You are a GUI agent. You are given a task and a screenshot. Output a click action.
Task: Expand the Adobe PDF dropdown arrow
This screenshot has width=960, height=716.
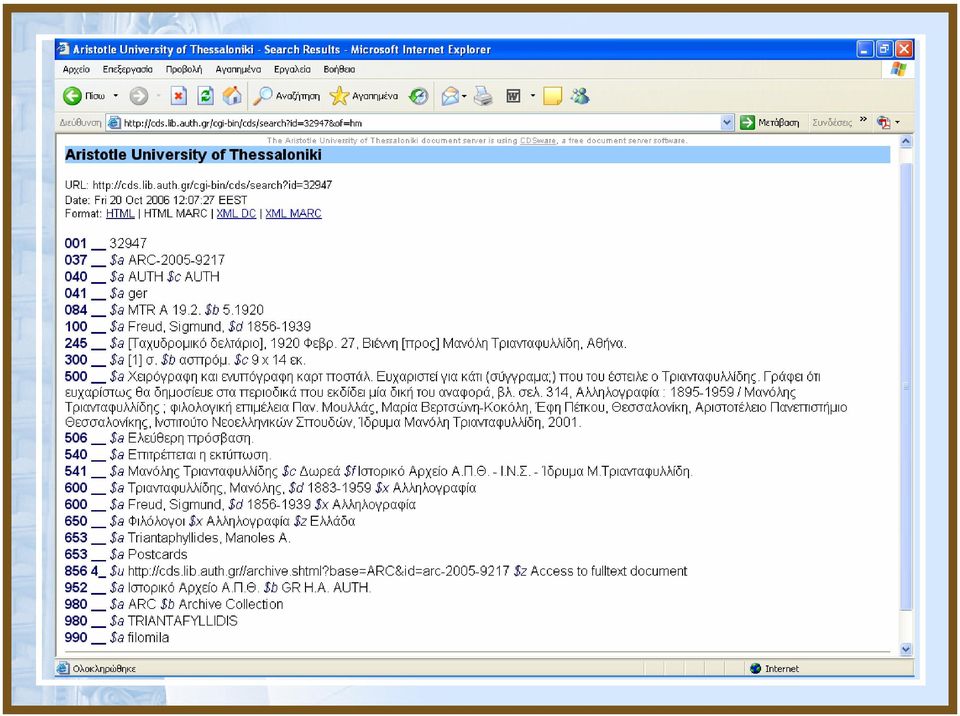898,122
